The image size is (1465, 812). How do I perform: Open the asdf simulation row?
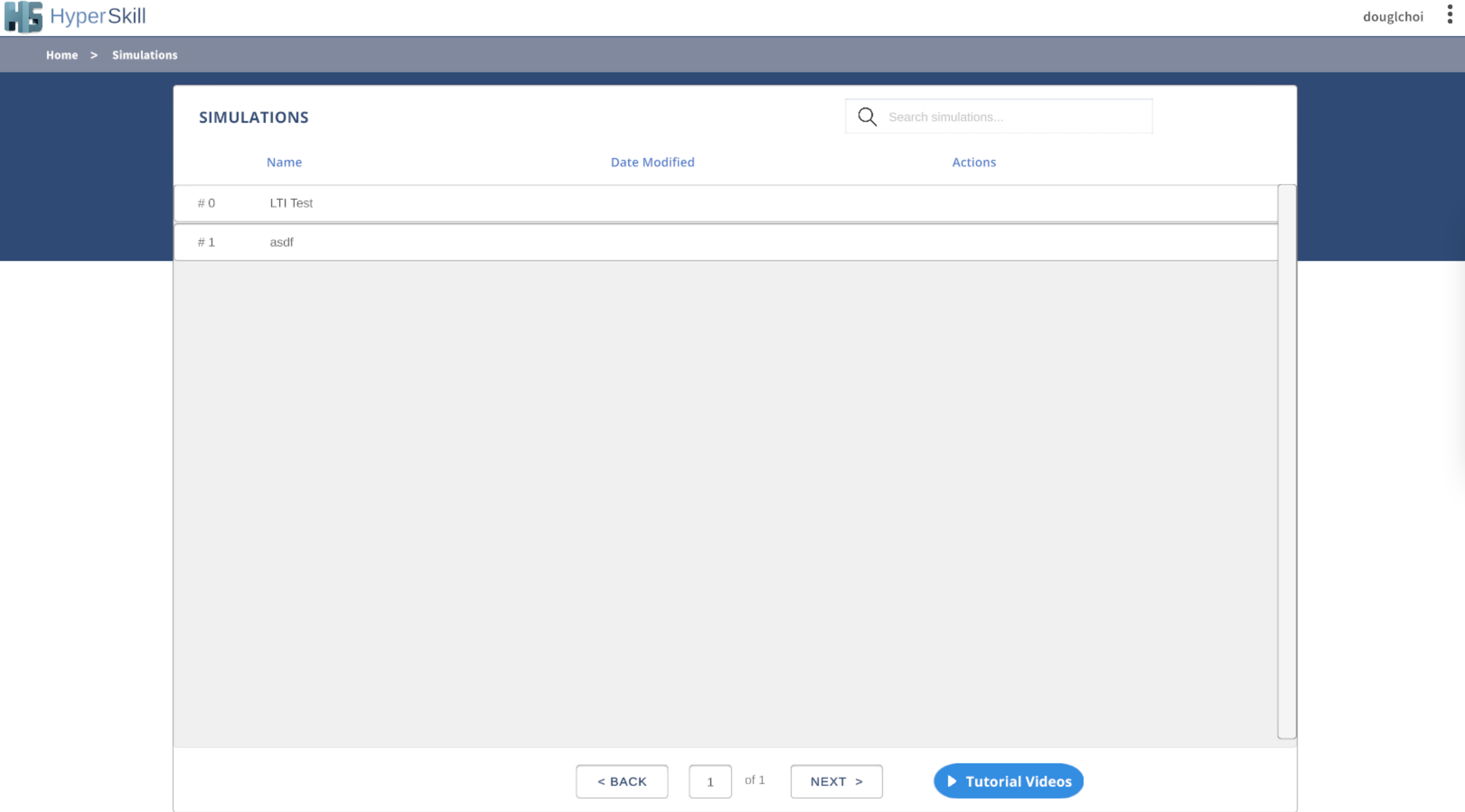(282, 243)
